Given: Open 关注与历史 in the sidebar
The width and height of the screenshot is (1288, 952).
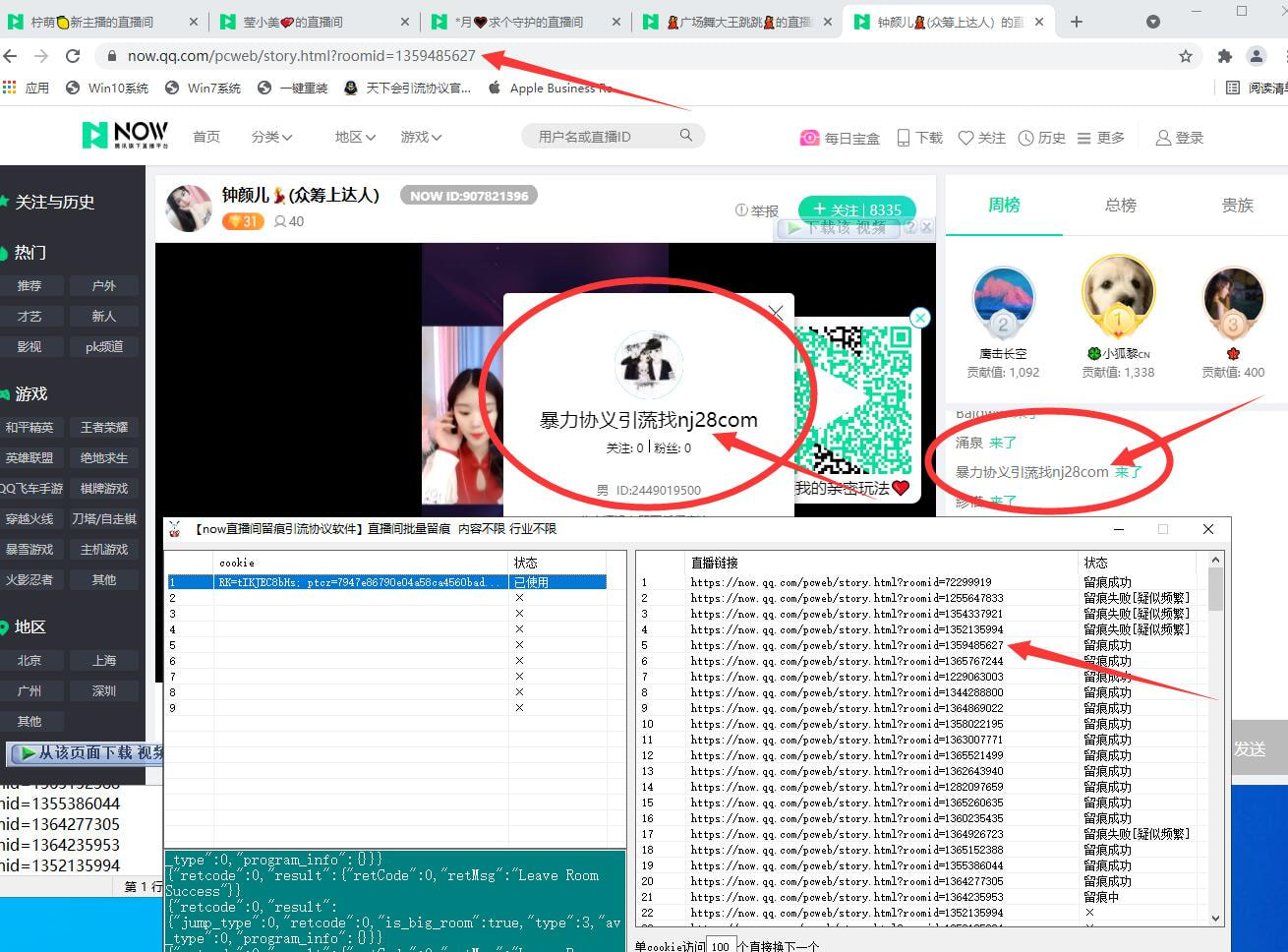Looking at the screenshot, I should [49, 202].
